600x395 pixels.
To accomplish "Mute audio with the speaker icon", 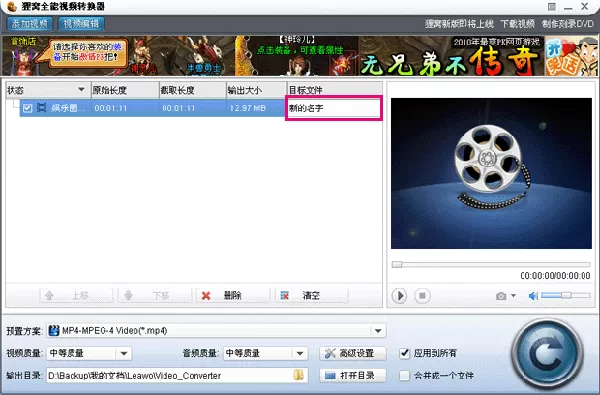I will pos(533,296).
